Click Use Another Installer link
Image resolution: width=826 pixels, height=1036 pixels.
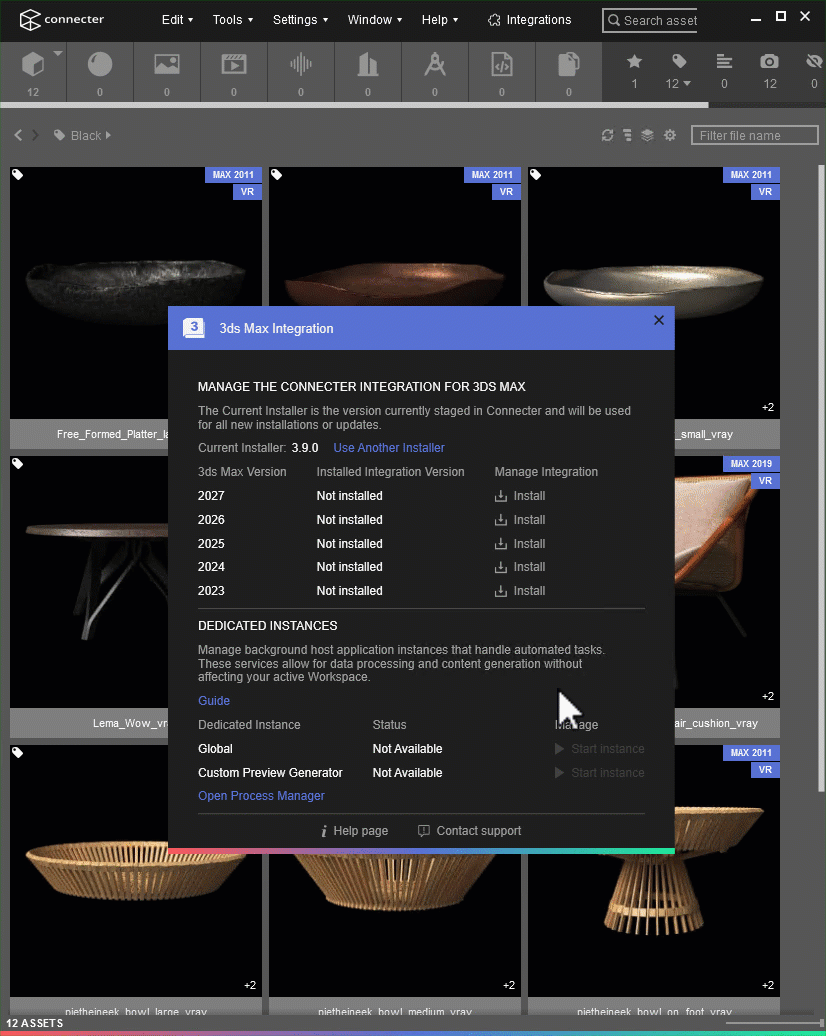click(389, 447)
